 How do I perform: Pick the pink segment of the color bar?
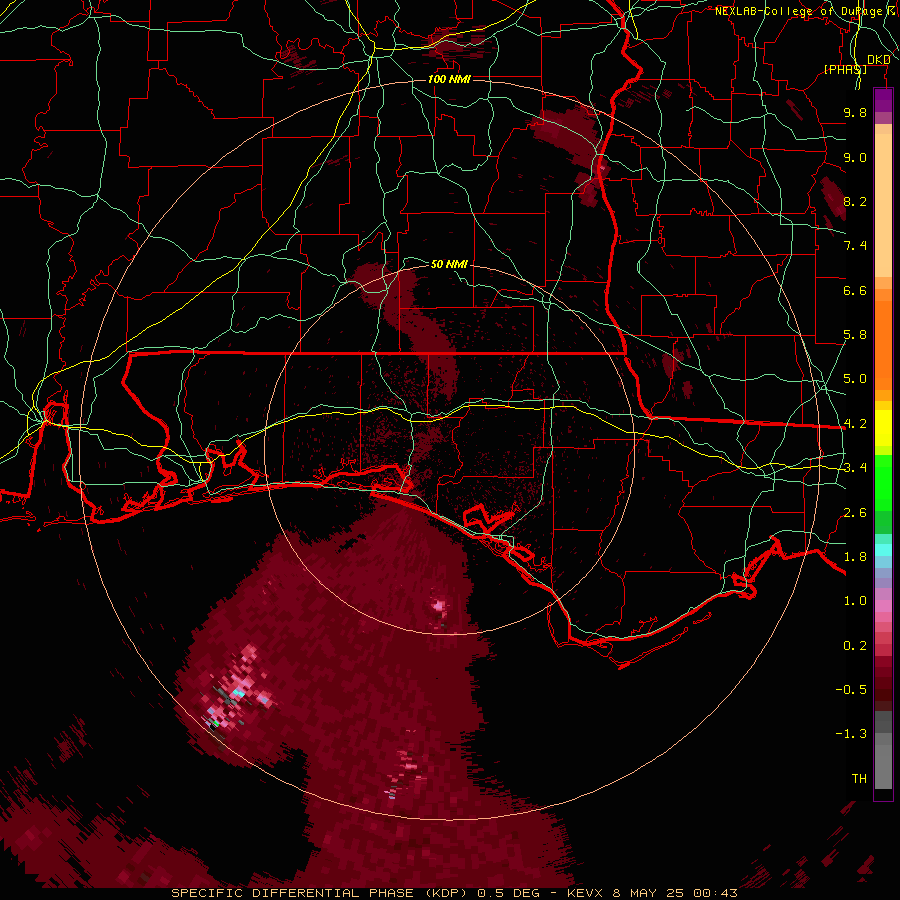click(x=883, y=606)
